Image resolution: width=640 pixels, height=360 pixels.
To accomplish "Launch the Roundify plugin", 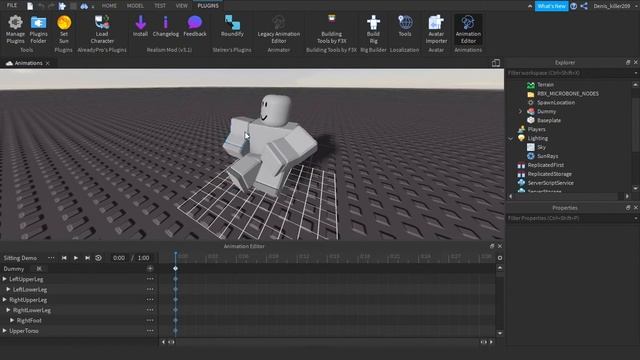I will point(232,26).
